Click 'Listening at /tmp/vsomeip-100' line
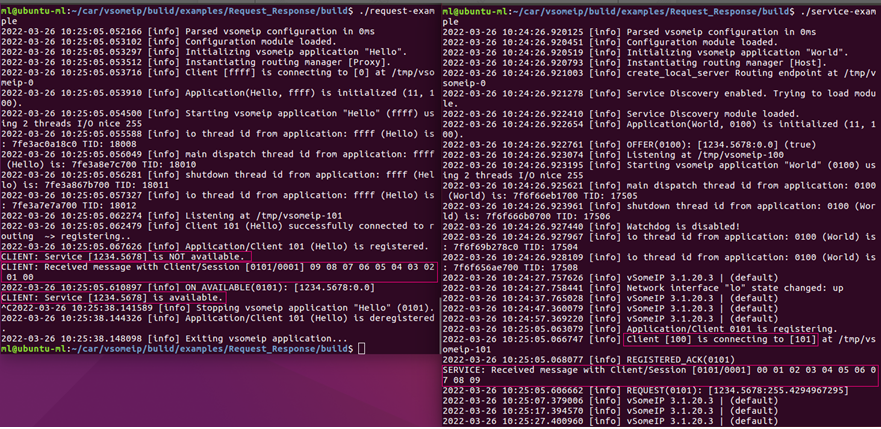This screenshot has width=881, height=429. [x=612, y=154]
